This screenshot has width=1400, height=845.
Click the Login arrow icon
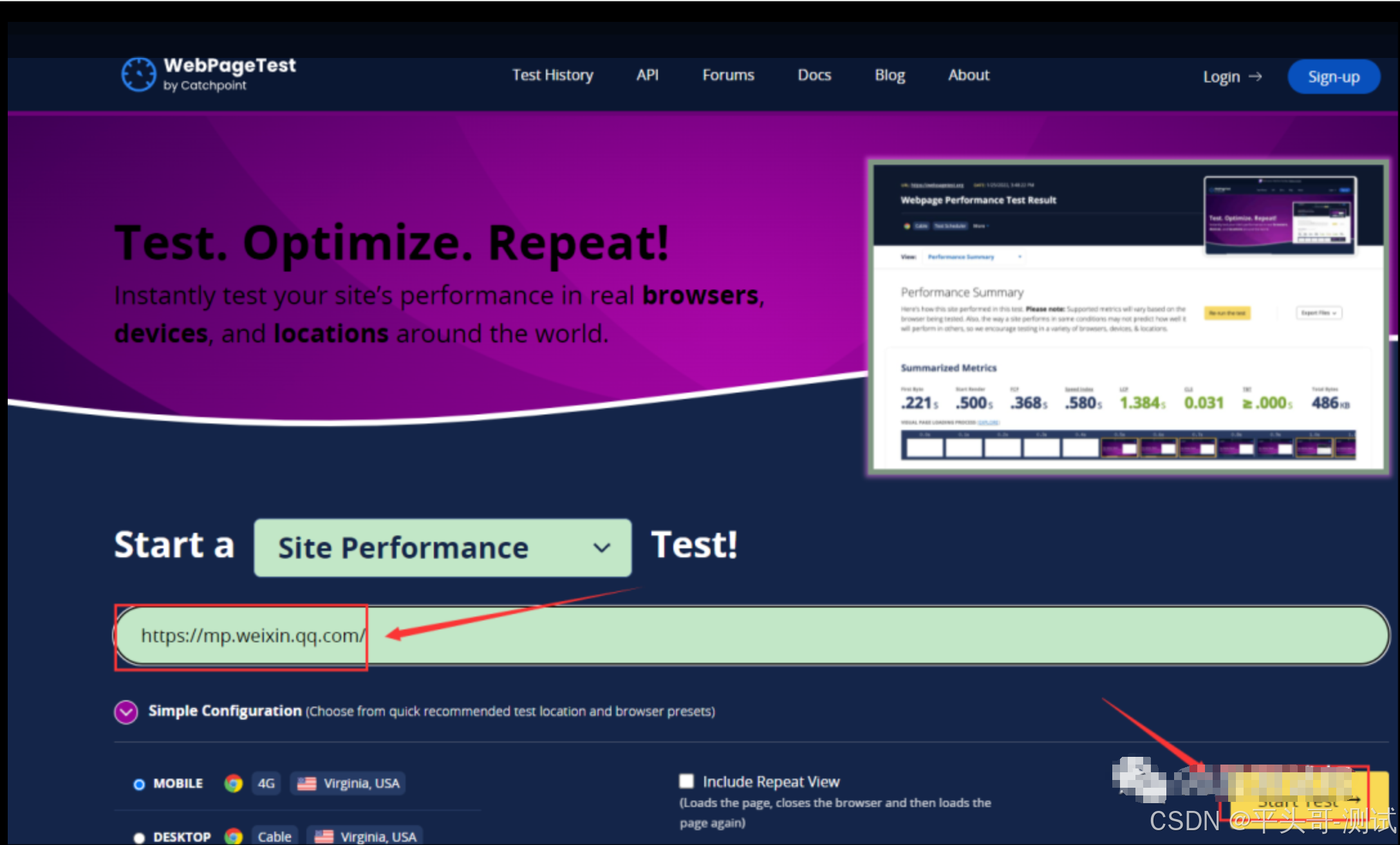click(1255, 77)
